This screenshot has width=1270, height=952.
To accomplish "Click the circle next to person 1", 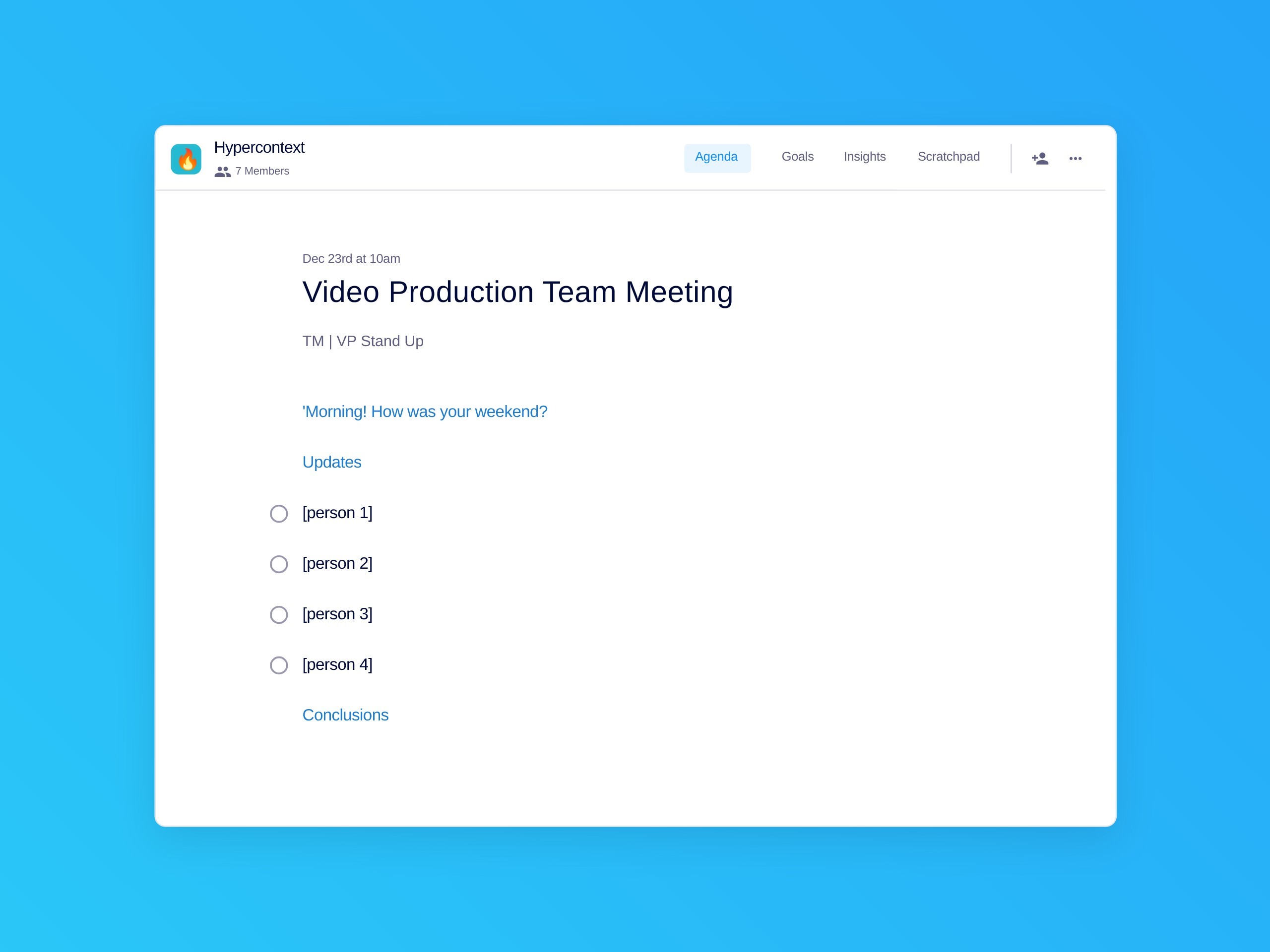I will pos(279,514).
